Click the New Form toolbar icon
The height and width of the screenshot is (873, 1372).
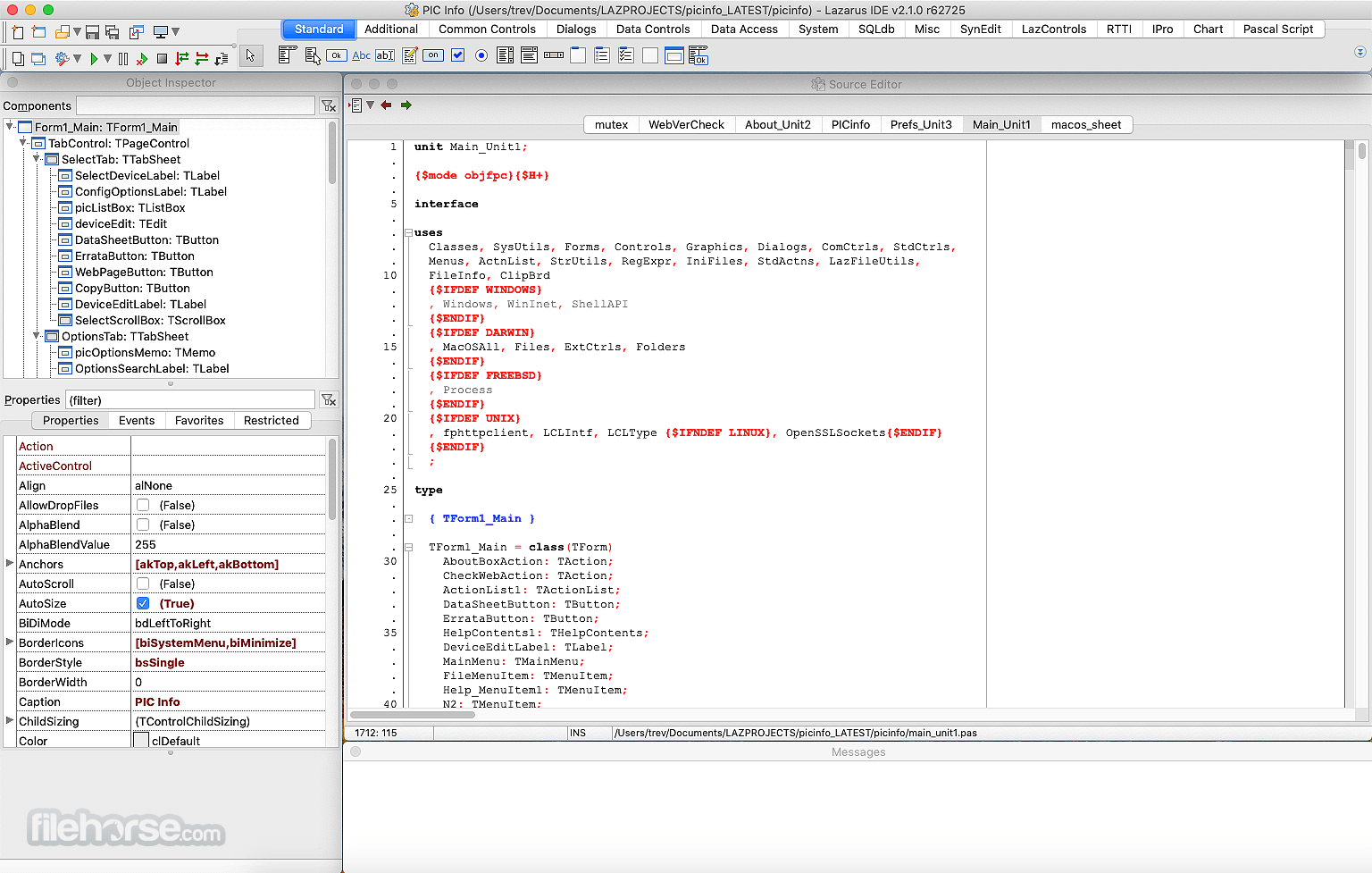pyautogui.click(x=38, y=32)
